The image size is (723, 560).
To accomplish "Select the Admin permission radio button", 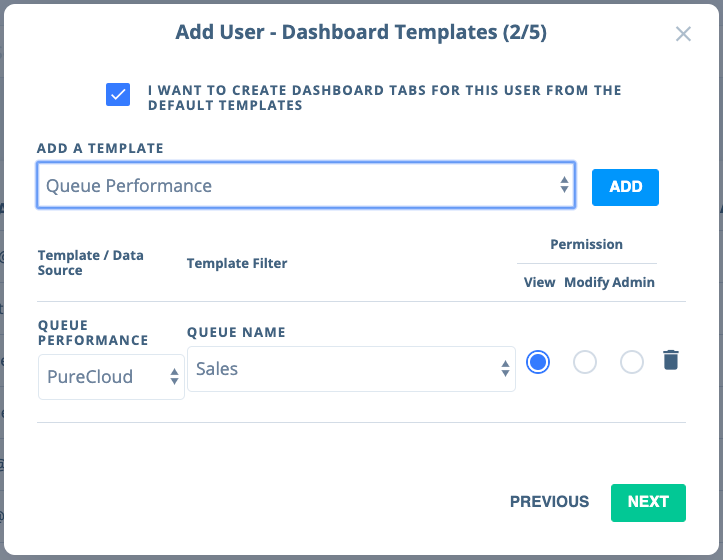I will (632, 362).
